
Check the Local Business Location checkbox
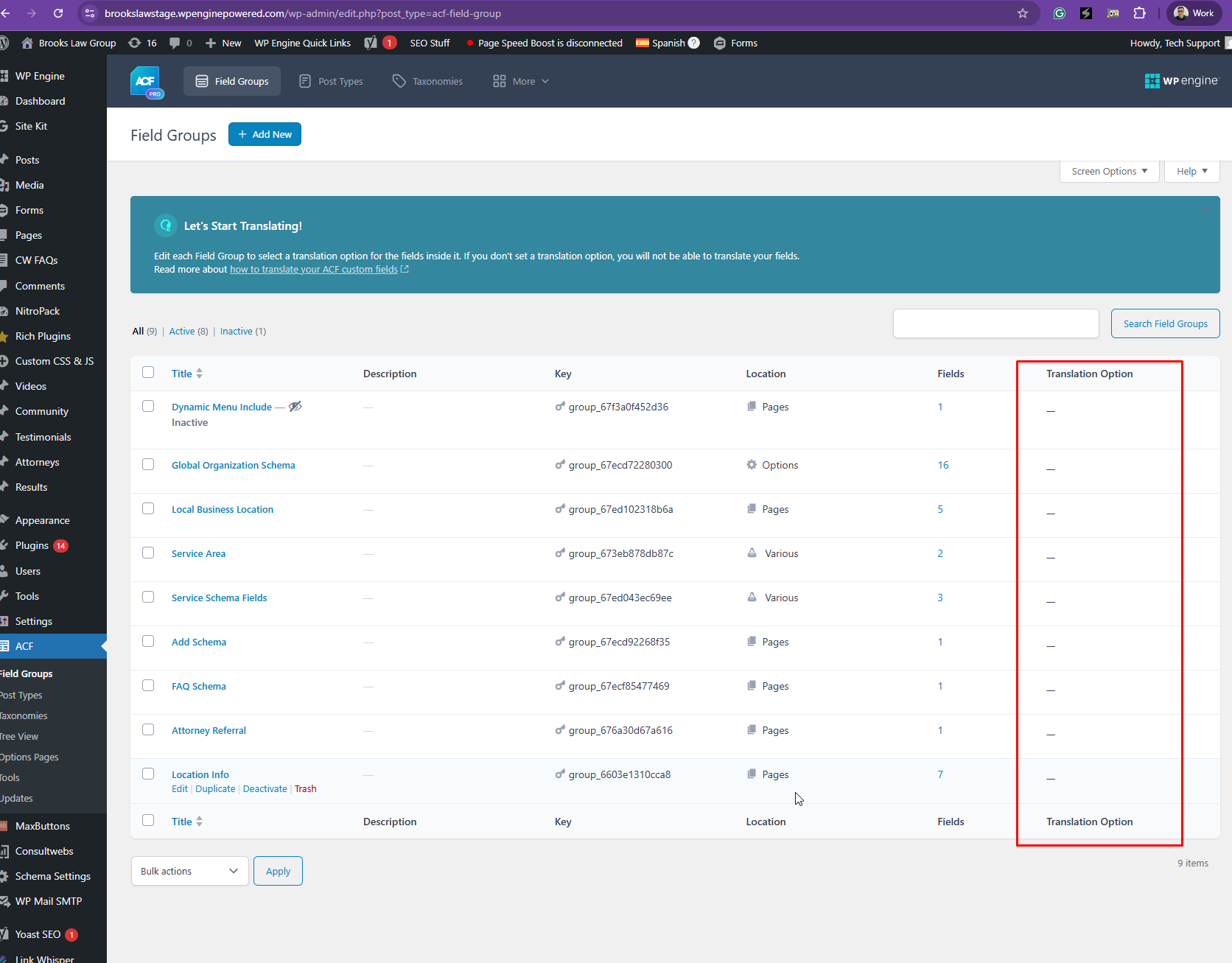pos(148,508)
